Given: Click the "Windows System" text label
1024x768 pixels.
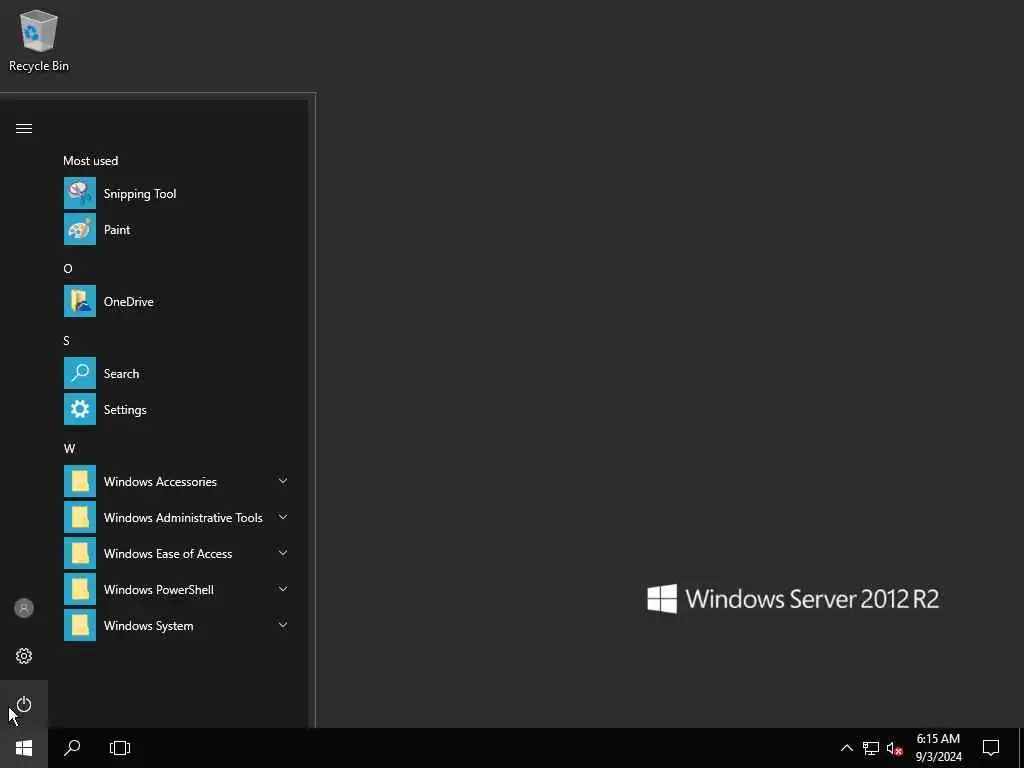Looking at the screenshot, I should click(148, 626).
